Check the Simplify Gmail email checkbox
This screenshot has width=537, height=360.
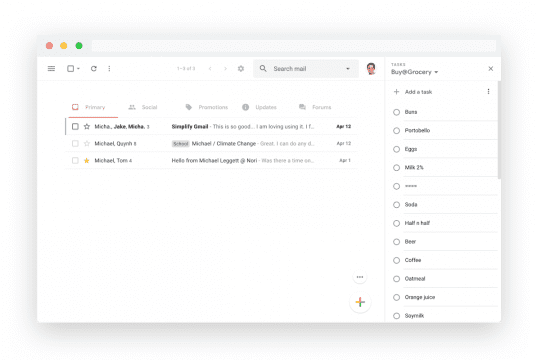tap(75, 126)
